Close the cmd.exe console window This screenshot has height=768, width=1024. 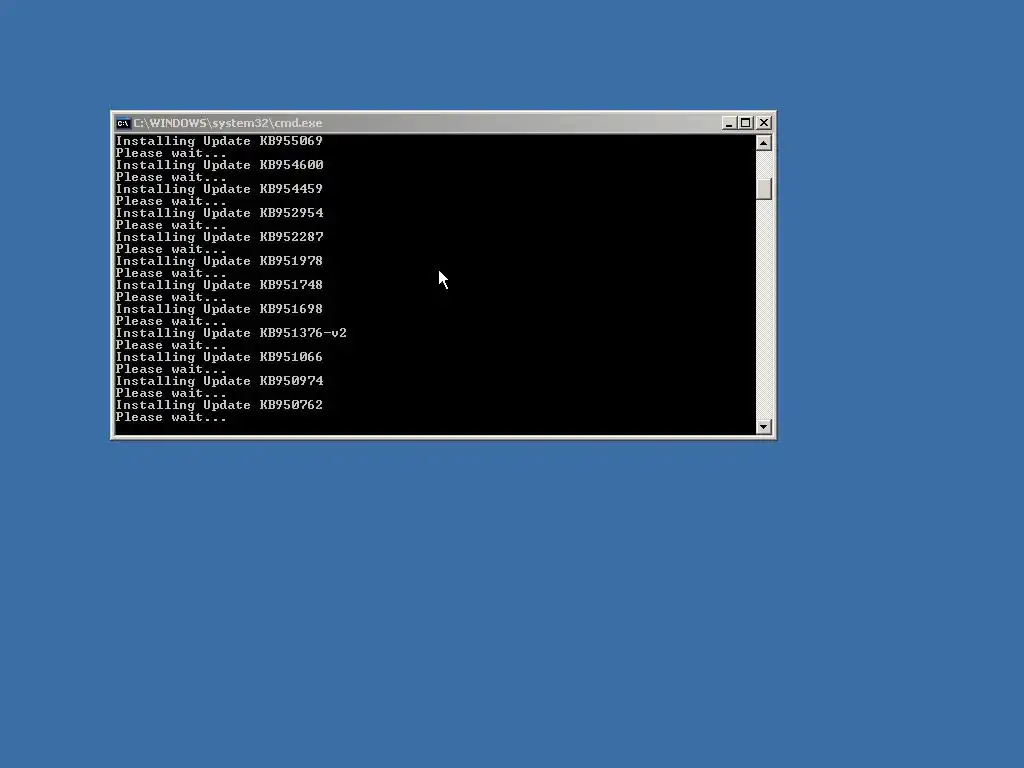pyautogui.click(x=764, y=123)
